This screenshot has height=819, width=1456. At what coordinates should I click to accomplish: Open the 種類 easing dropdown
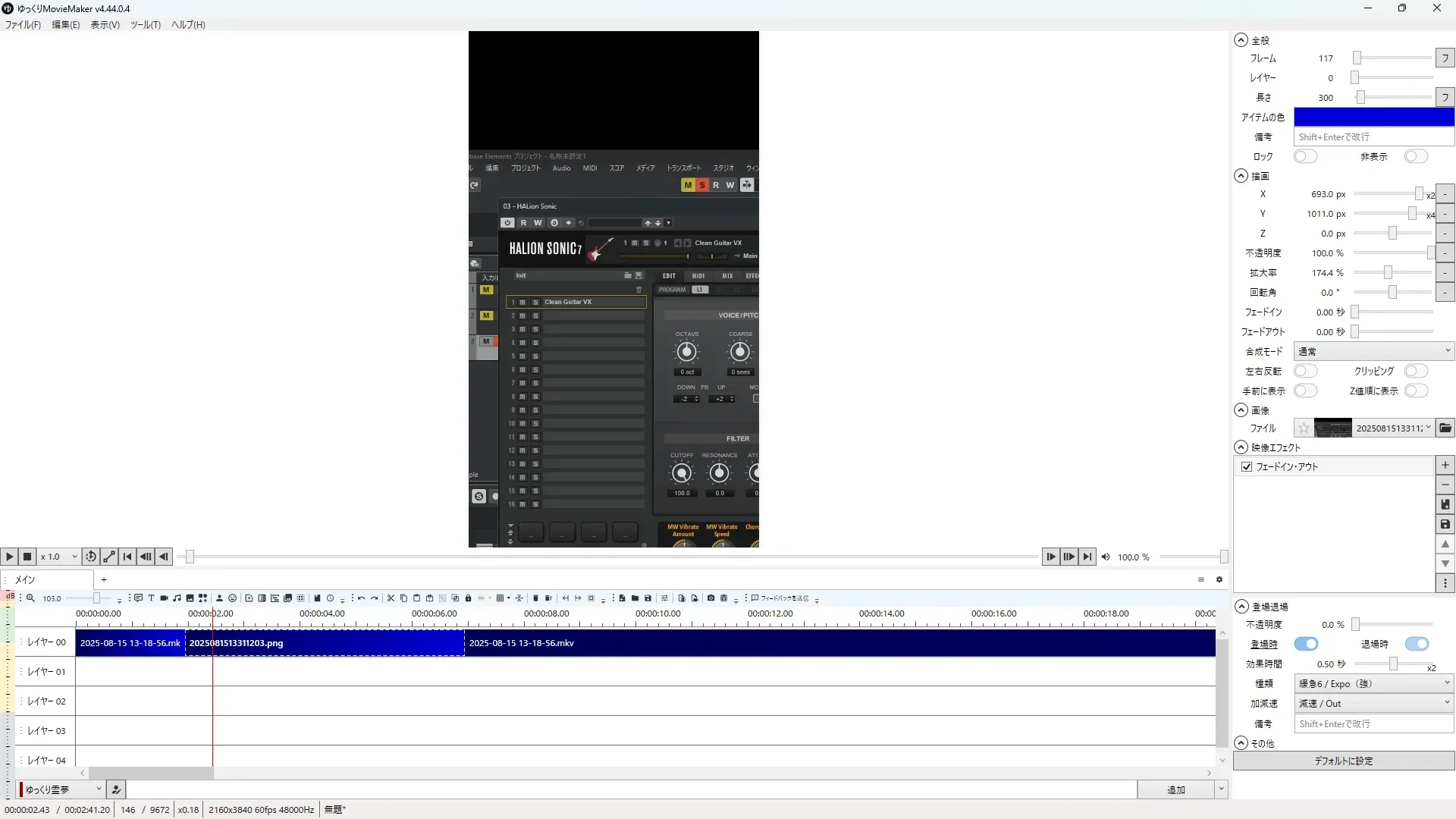1373,683
